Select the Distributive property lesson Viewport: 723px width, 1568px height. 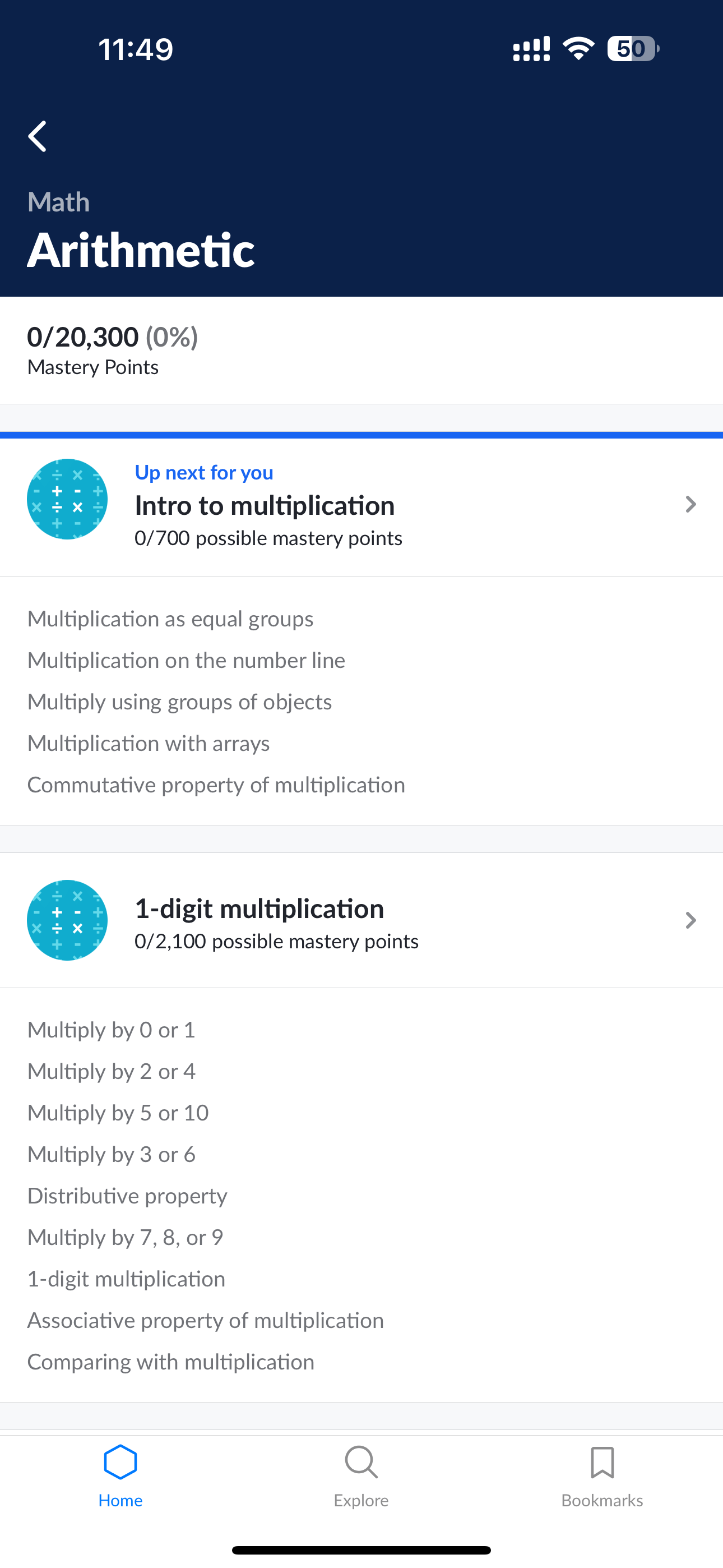point(127,1196)
